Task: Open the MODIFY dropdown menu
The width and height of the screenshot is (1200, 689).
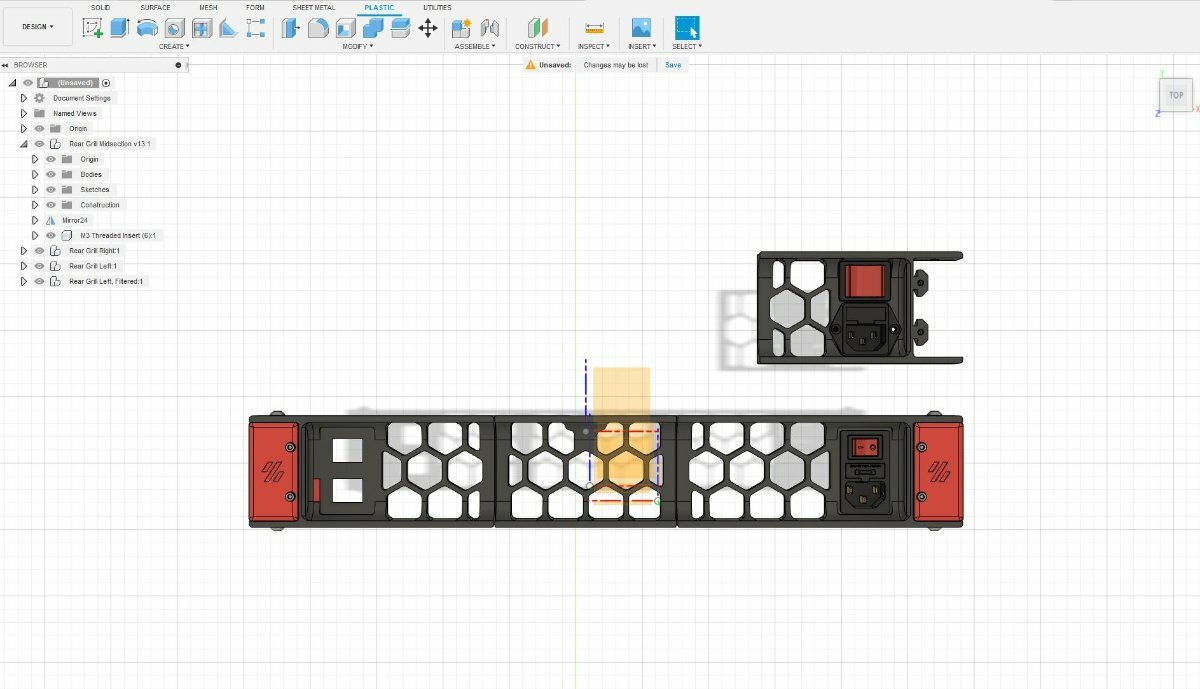Action: [x=358, y=46]
